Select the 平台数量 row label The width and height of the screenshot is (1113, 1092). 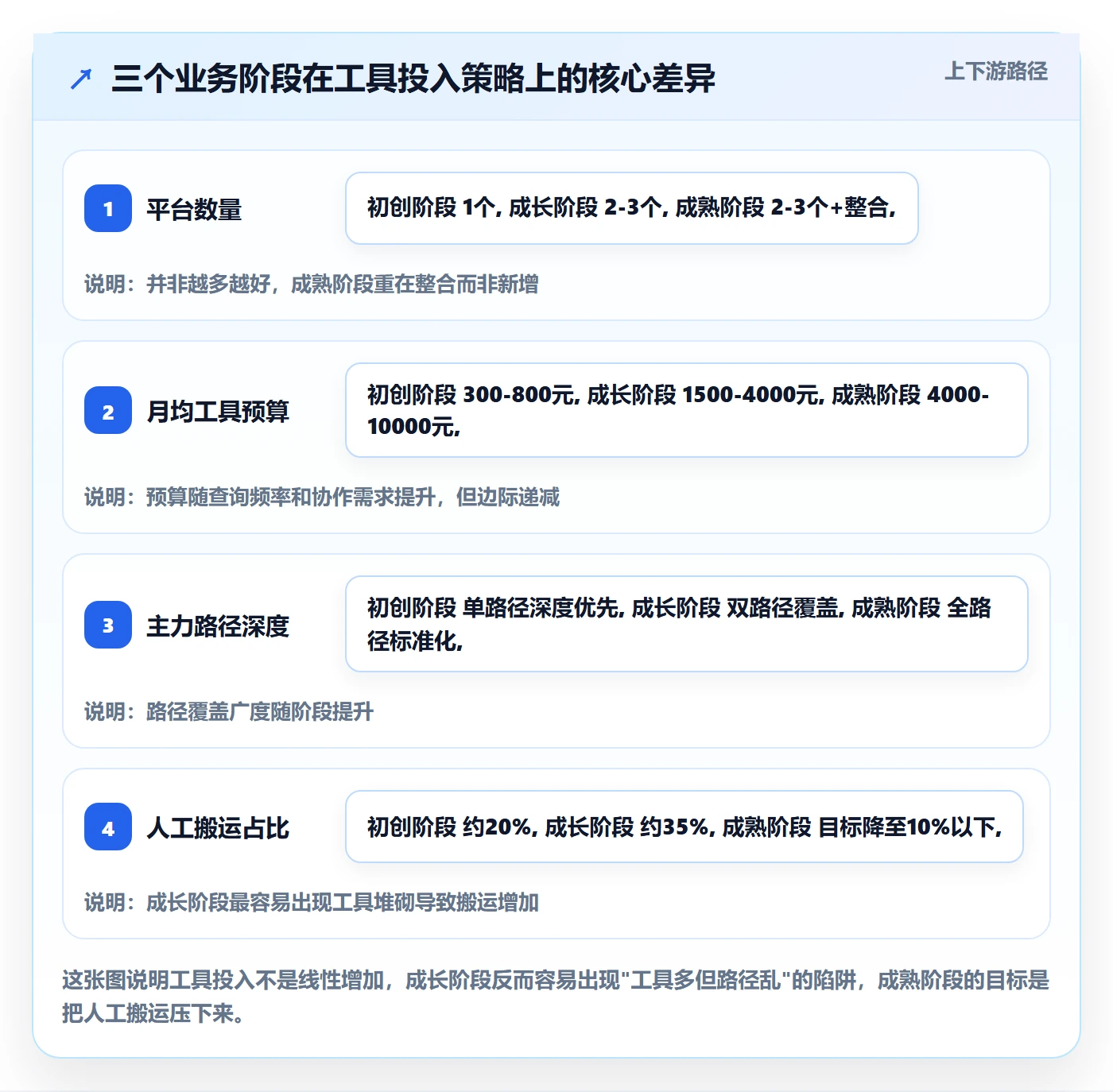tap(194, 209)
